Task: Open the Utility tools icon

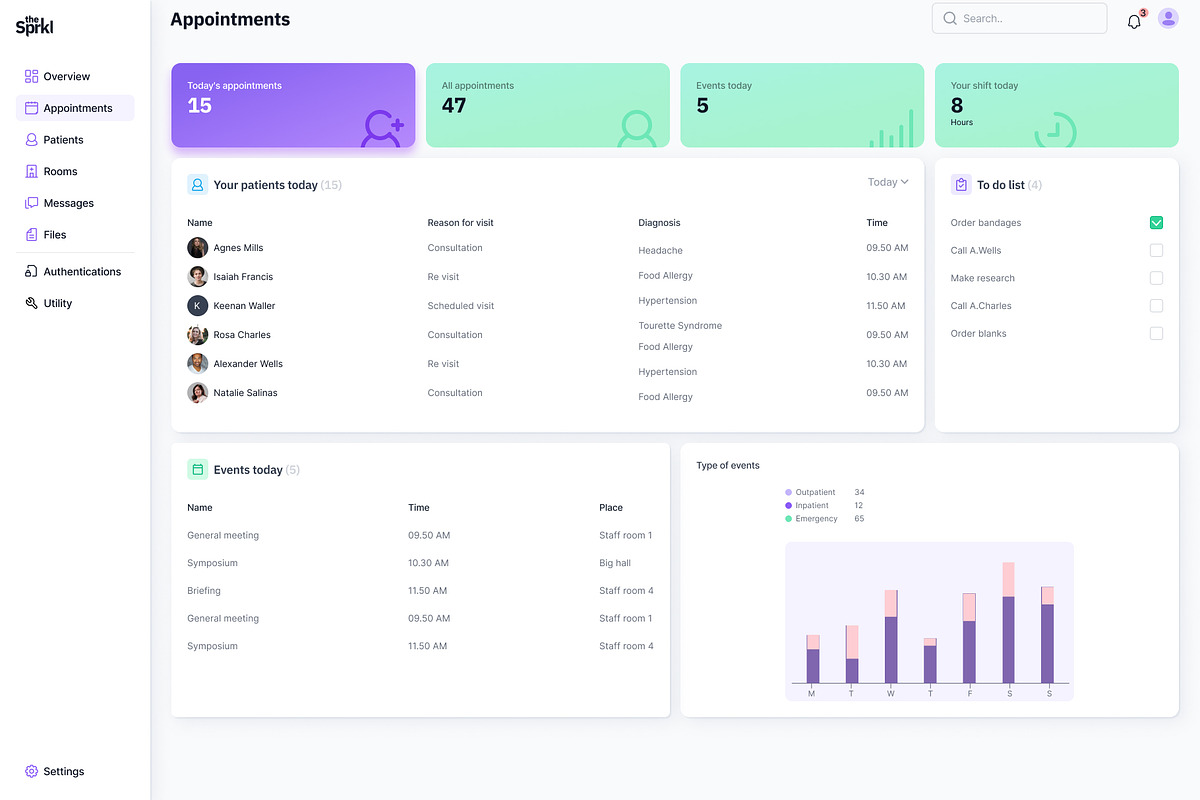Action: (31, 303)
